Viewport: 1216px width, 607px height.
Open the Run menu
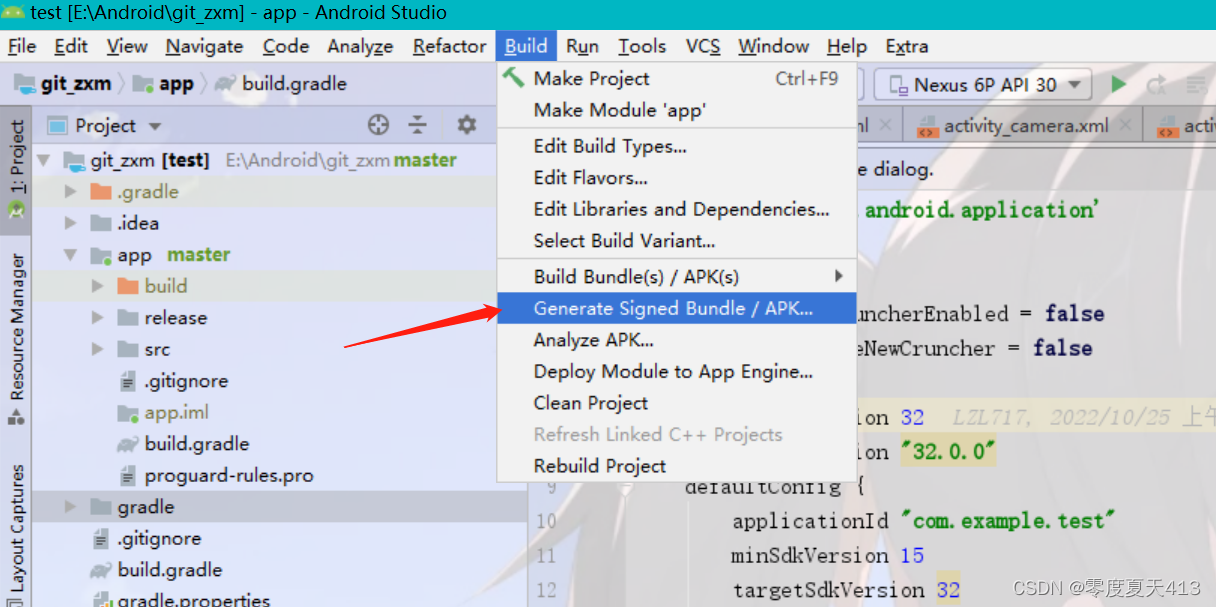click(582, 46)
